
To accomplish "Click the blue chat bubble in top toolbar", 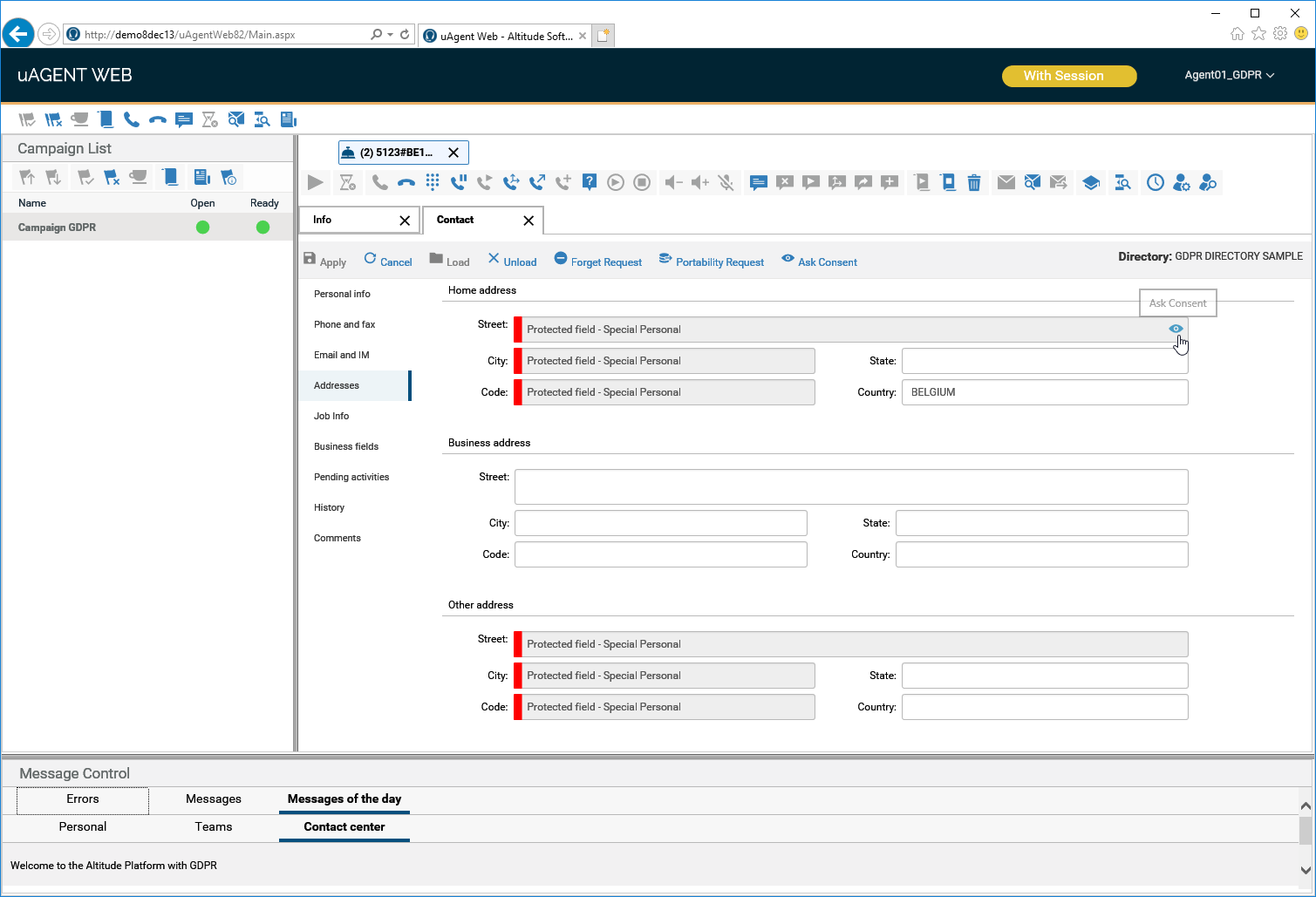I will click(184, 119).
